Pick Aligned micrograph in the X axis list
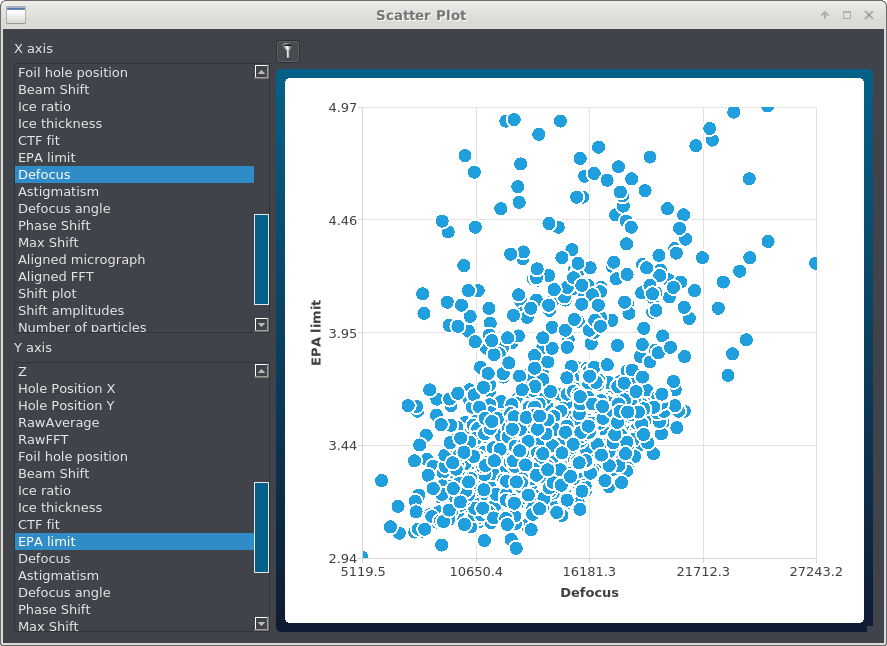Viewport: 887px width, 646px height. (x=81, y=260)
